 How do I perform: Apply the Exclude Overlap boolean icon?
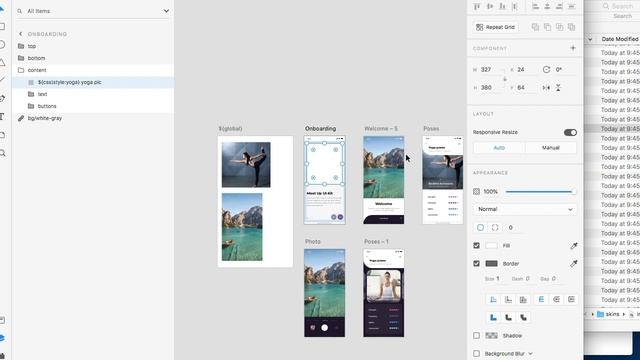(572, 27)
